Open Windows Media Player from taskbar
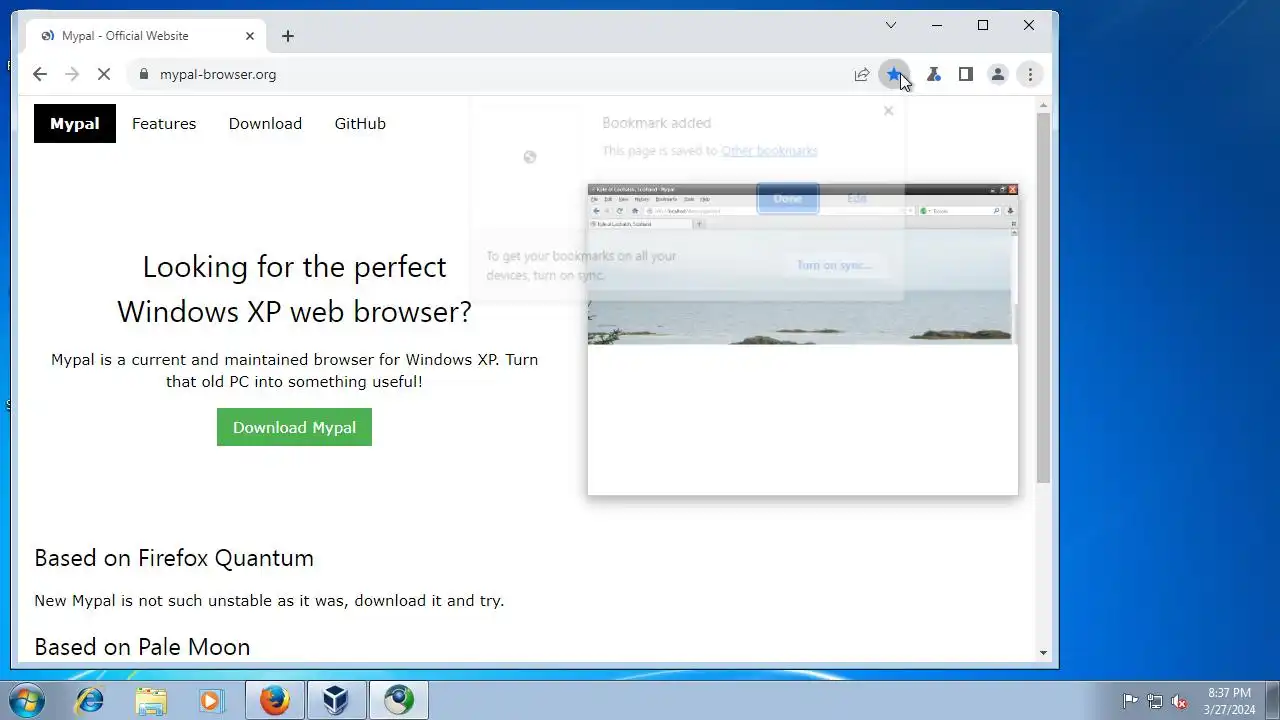 click(211, 701)
